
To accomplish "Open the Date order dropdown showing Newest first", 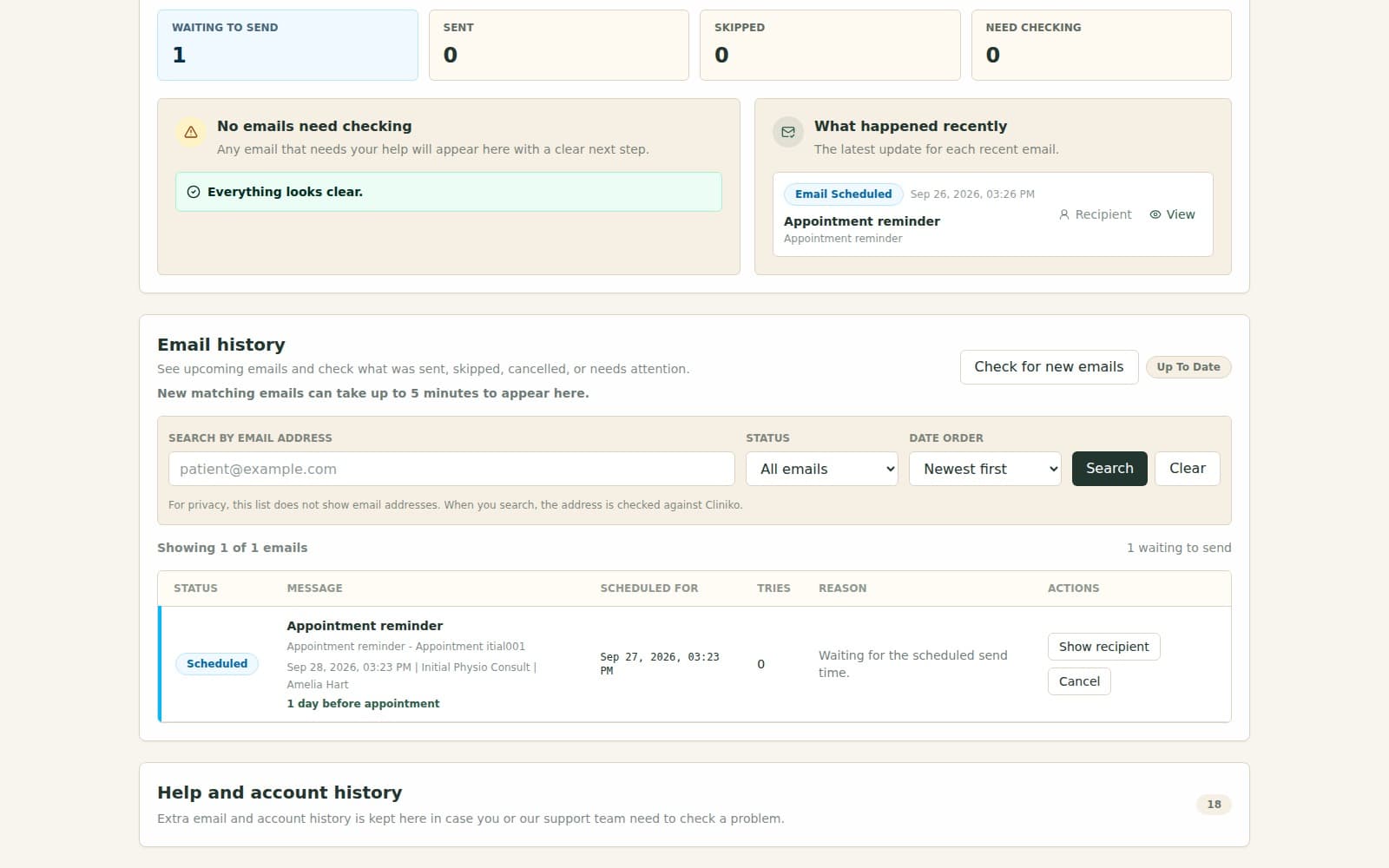I will pyautogui.click(x=984, y=469).
